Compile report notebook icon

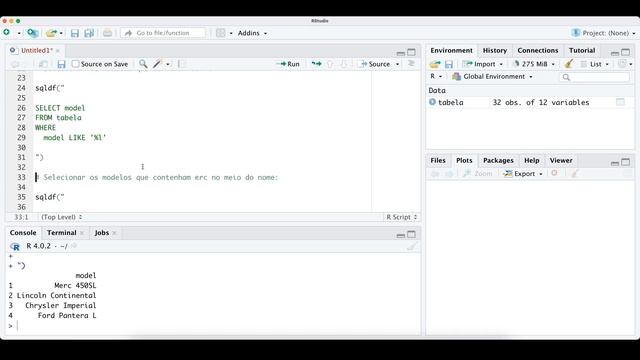[x=182, y=64]
